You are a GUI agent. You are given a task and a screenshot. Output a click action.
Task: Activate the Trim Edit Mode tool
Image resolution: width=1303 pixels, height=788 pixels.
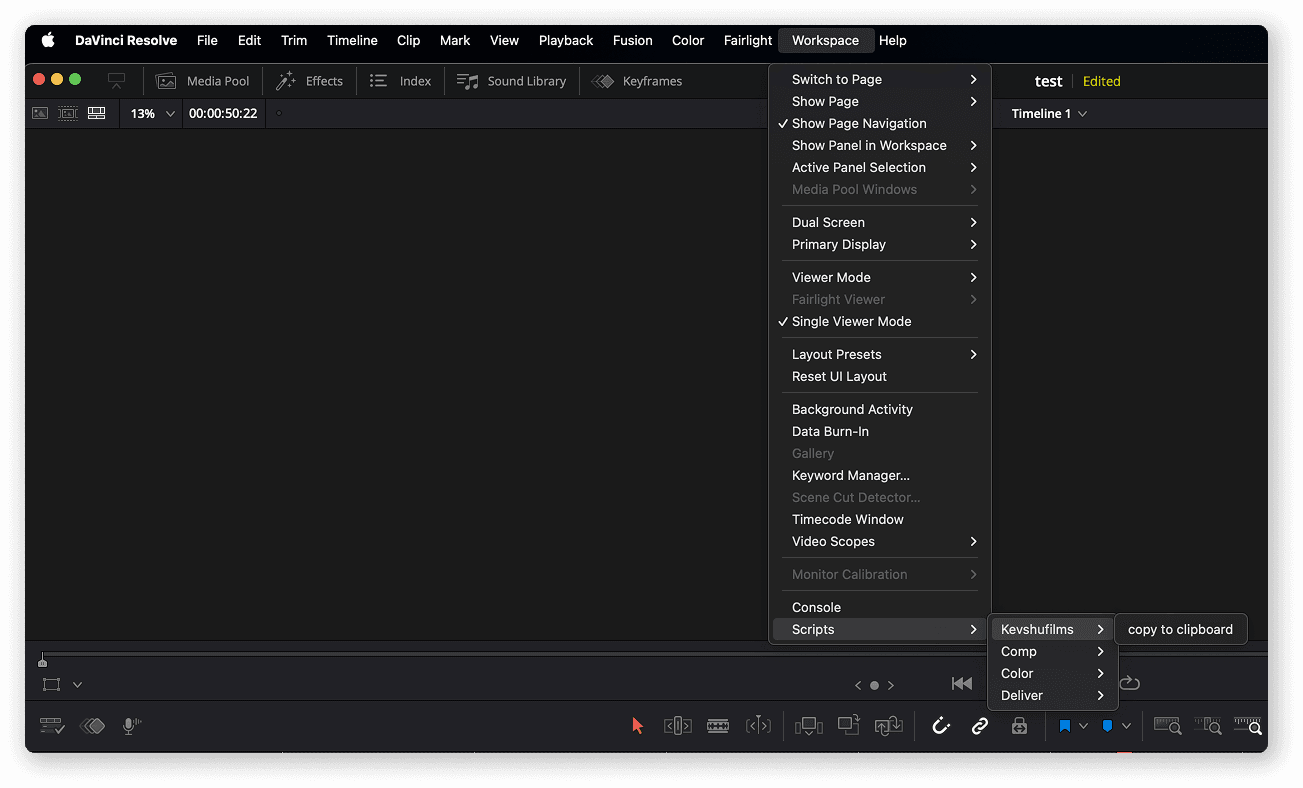pyautogui.click(x=678, y=726)
